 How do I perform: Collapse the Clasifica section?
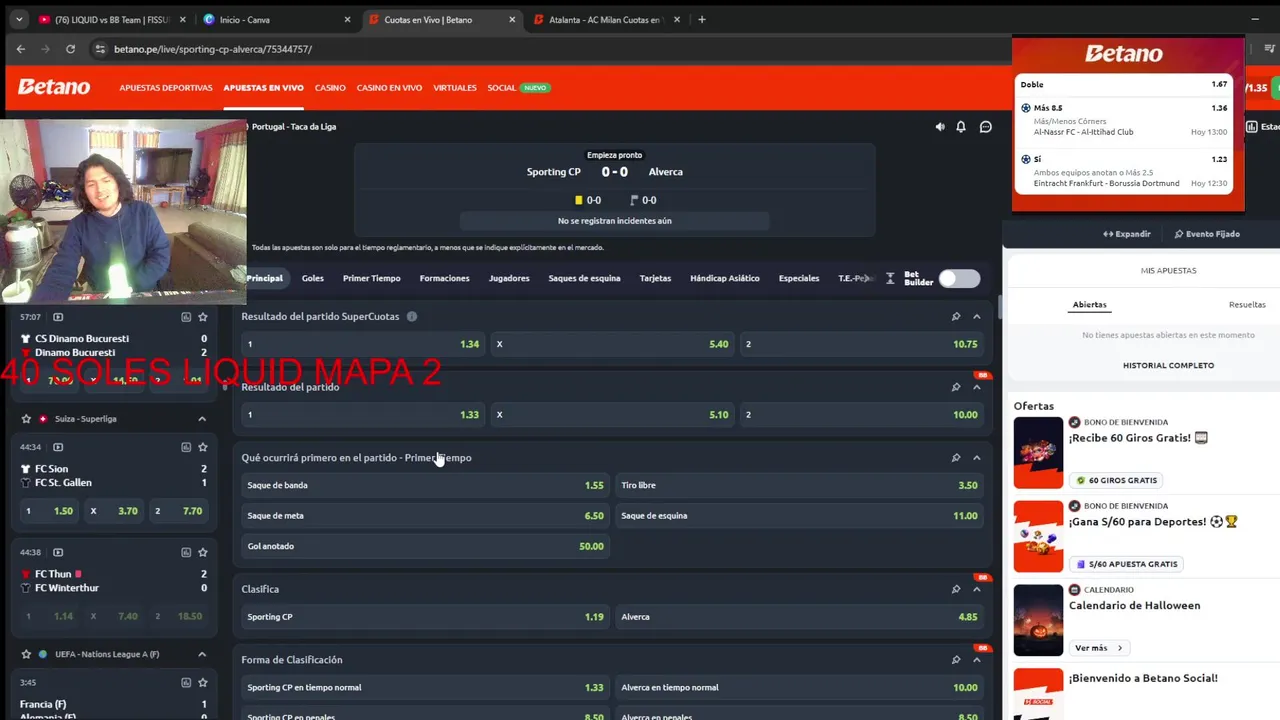[x=977, y=589]
